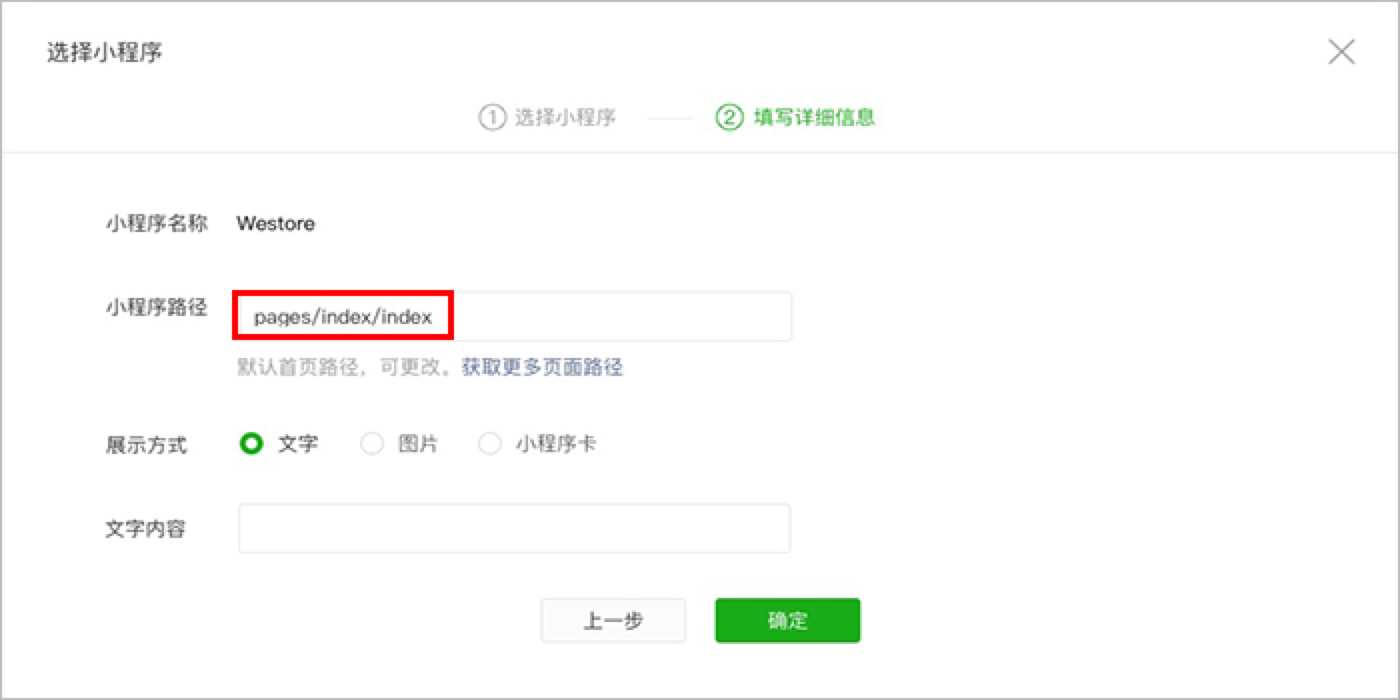Click the 选择小程序 dialog title text
Screen dimensions: 1400x700
105,52
